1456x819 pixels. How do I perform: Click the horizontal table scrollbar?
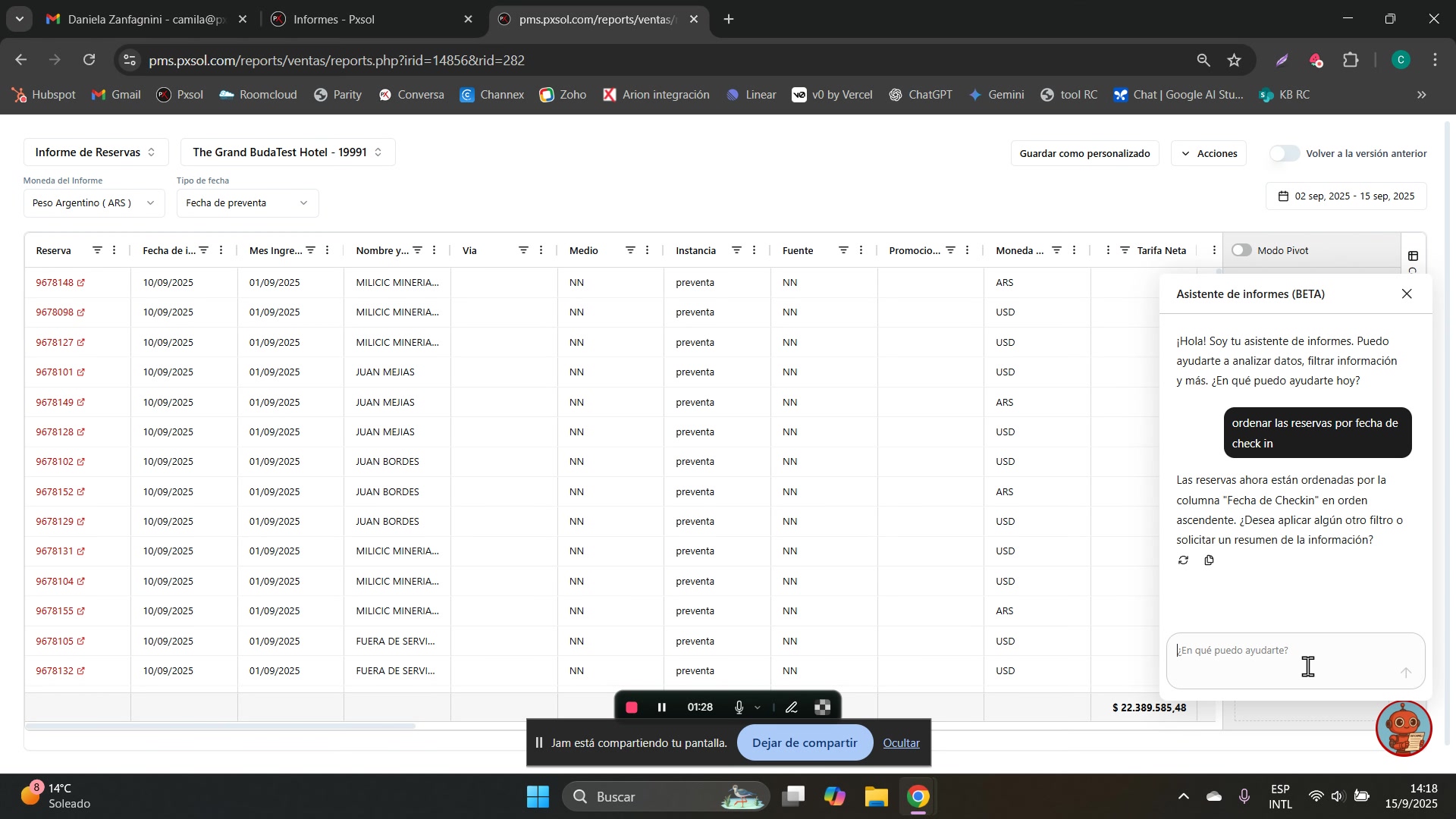[x=220, y=726]
